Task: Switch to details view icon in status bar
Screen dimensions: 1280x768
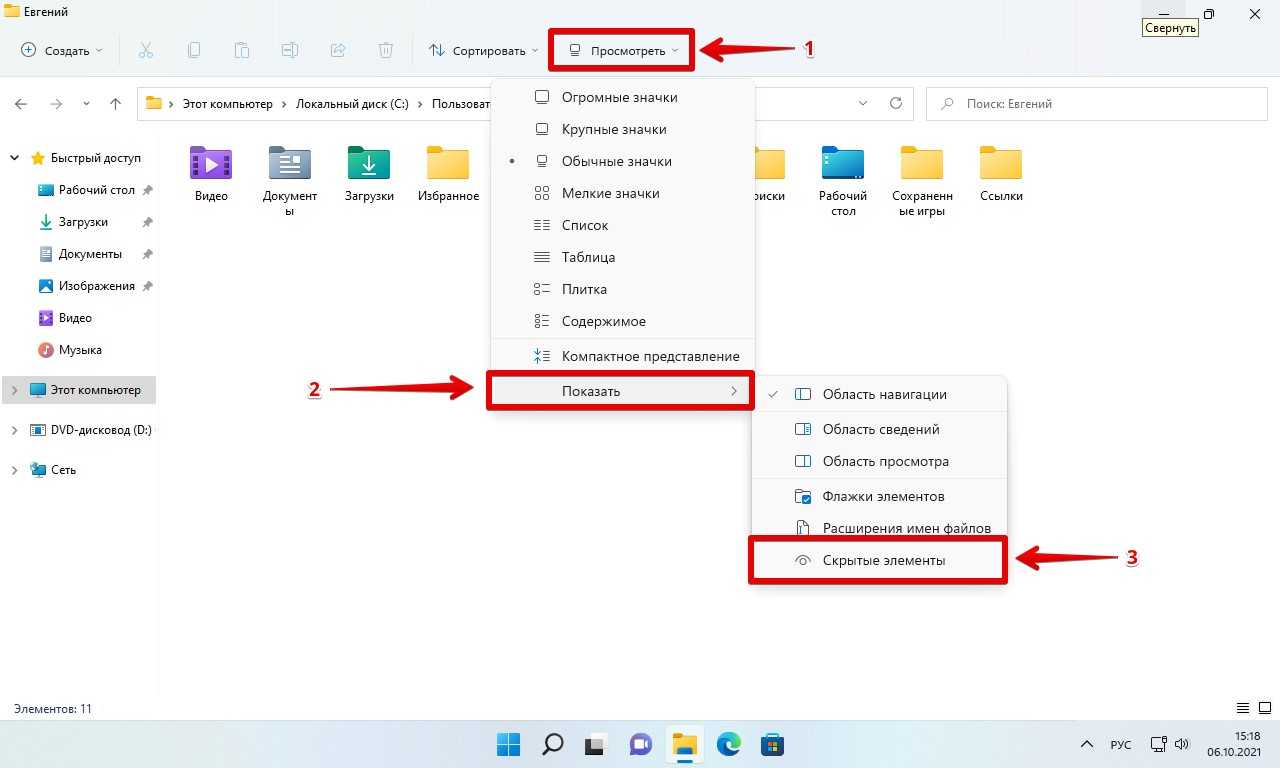Action: pyautogui.click(x=1243, y=708)
